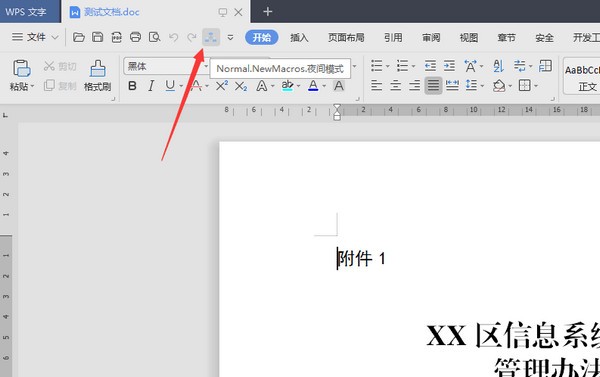Export as PDF icon
Image resolution: width=600 pixels, height=377 pixels.
click(116, 37)
